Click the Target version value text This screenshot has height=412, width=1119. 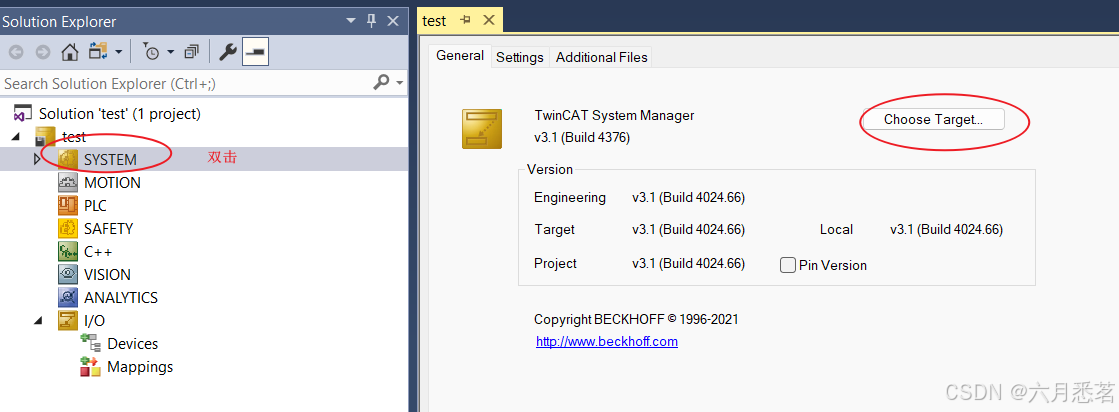pos(689,229)
